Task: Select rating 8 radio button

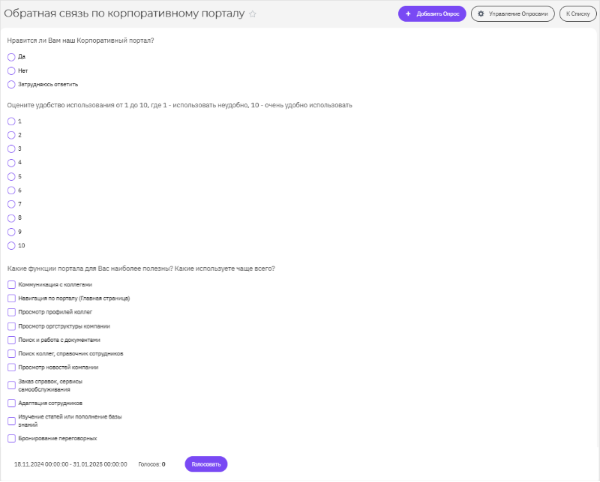Action: [11, 218]
